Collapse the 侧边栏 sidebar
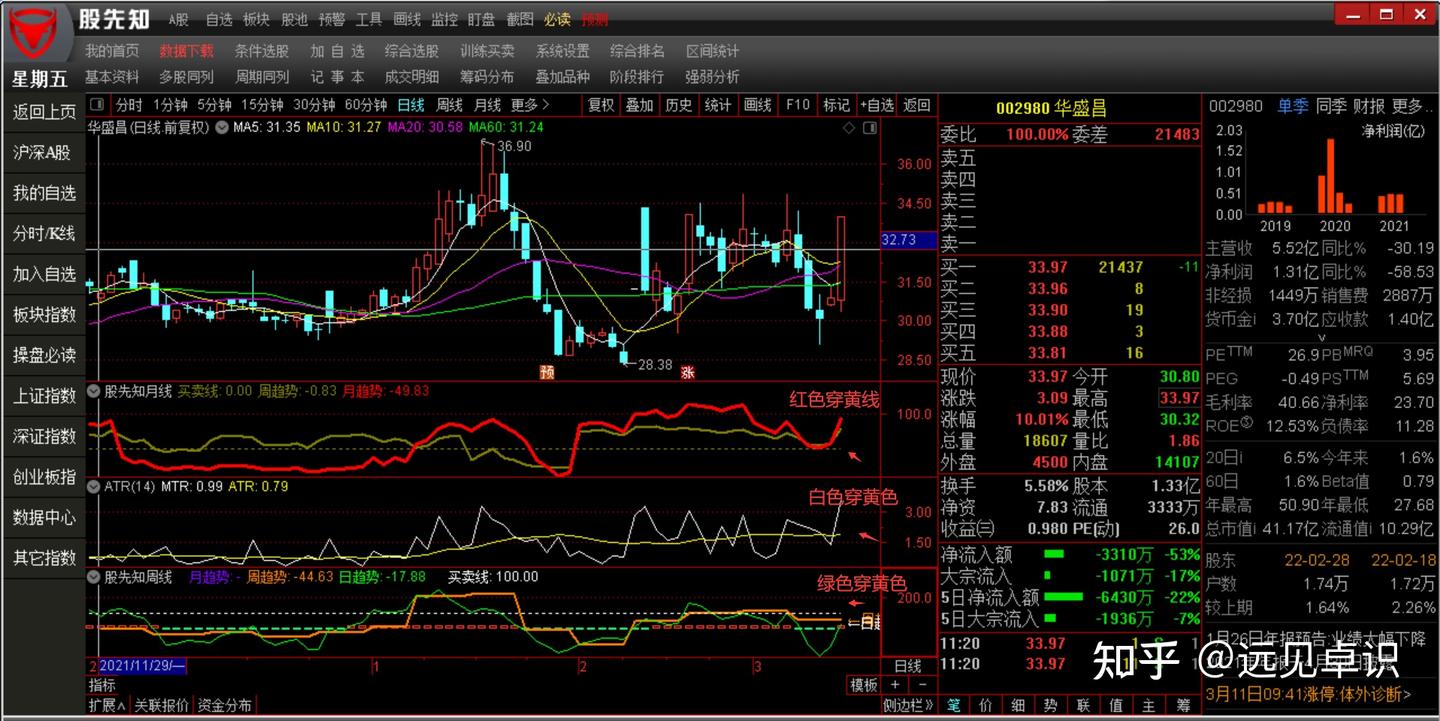Image resolution: width=1440 pixels, height=721 pixels. tap(909, 705)
